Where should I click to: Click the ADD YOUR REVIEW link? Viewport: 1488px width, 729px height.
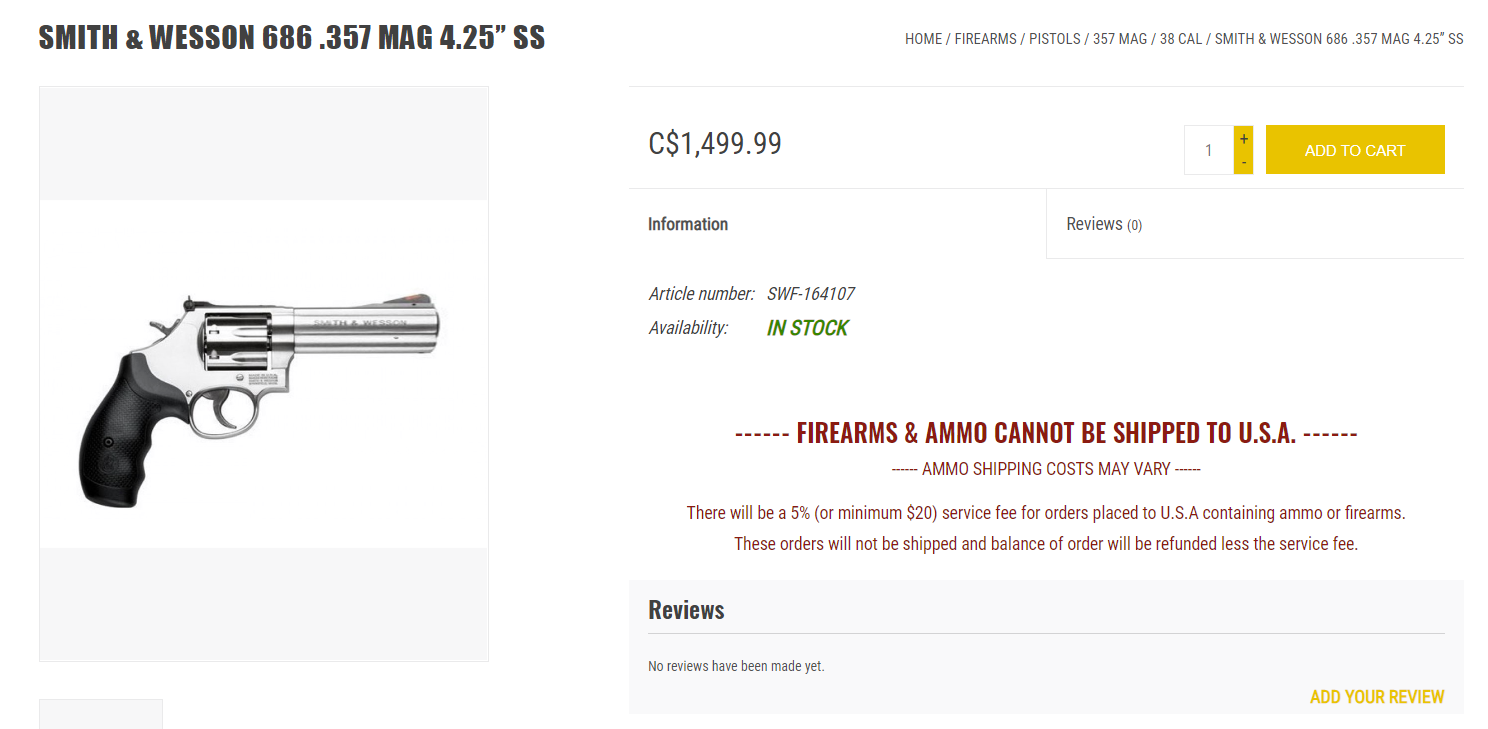click(x=1376, y=697)
